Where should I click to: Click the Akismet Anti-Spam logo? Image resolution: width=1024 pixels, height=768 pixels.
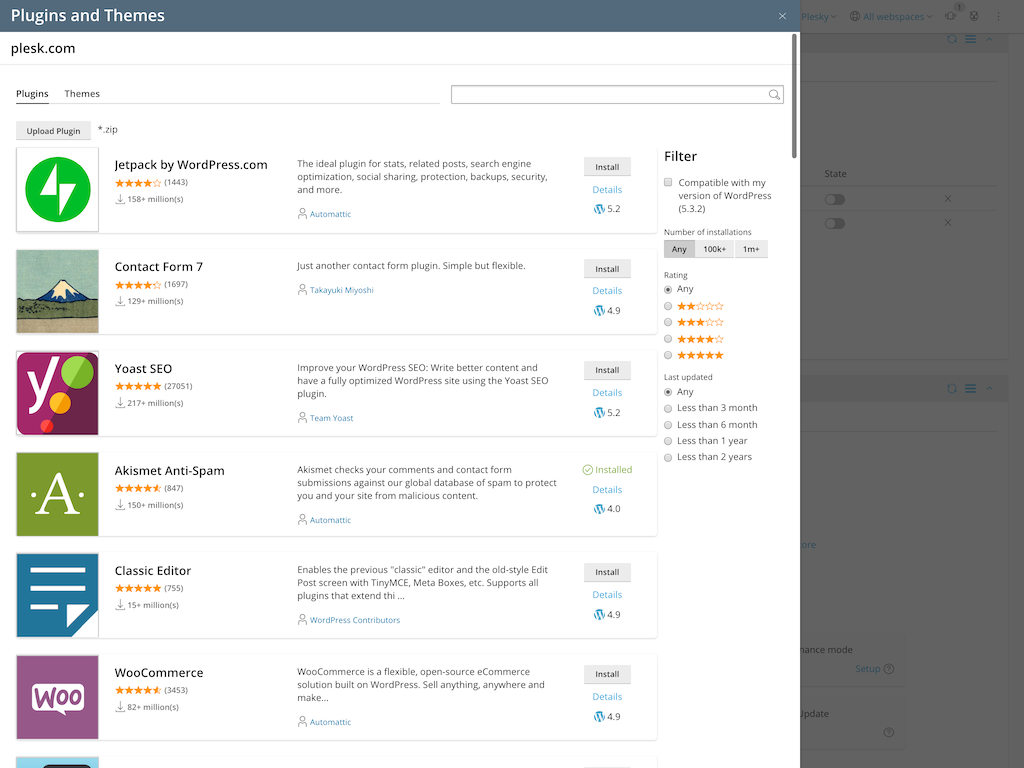(57, 494)
